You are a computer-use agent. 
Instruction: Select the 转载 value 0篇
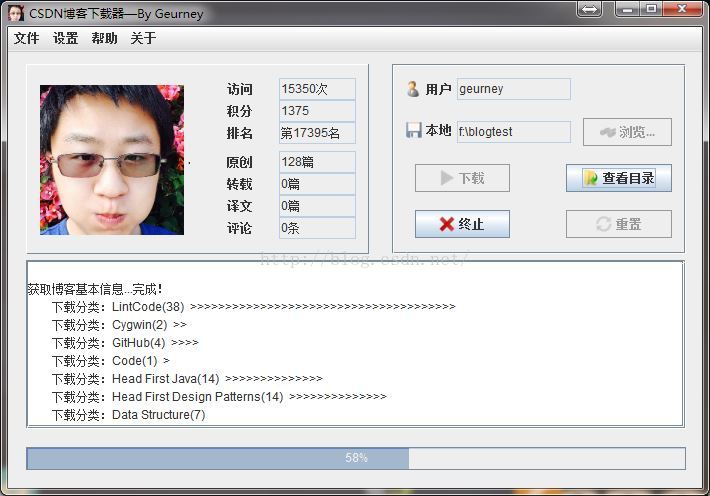(317, 184)
